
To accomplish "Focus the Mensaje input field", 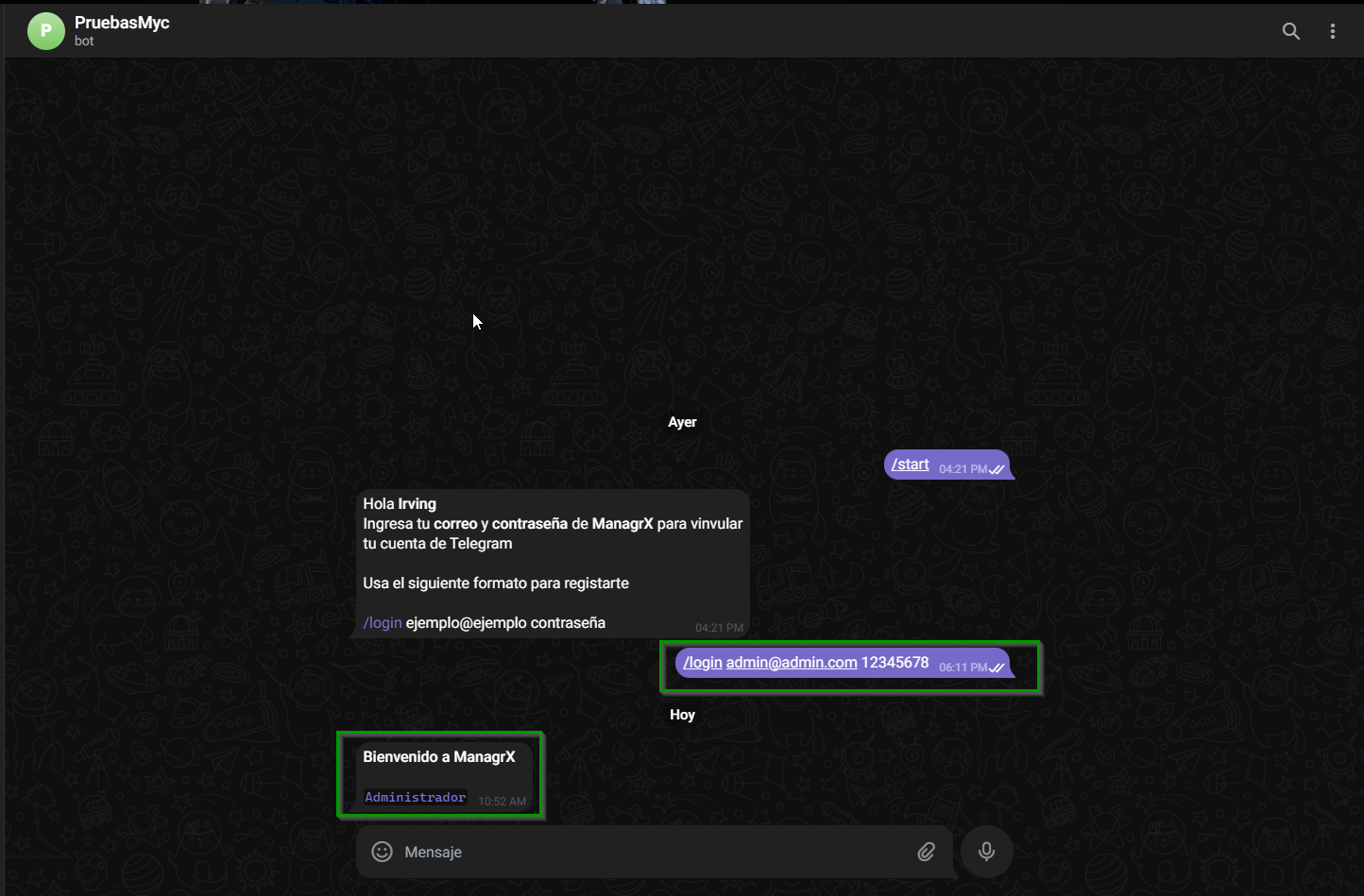I will click(642, 852).
